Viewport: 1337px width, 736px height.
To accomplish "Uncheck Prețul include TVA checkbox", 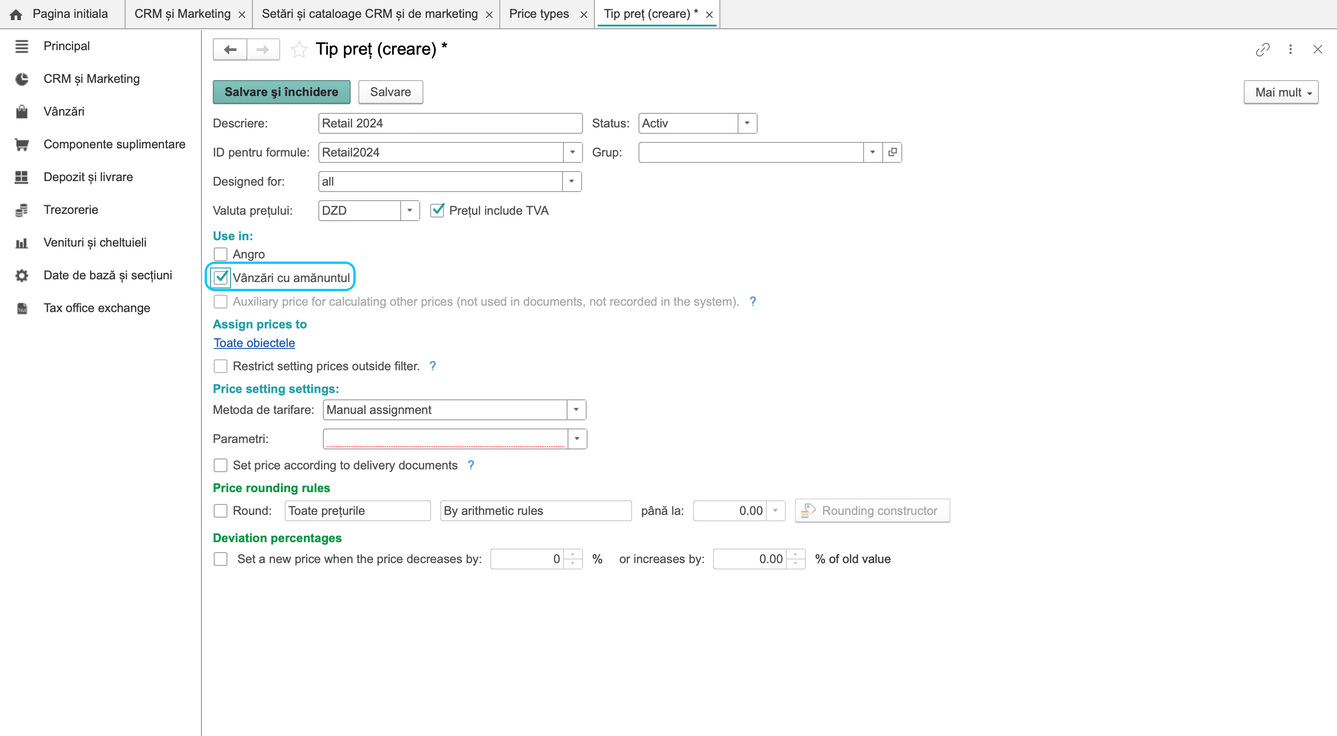I will [x=437, y=210].
